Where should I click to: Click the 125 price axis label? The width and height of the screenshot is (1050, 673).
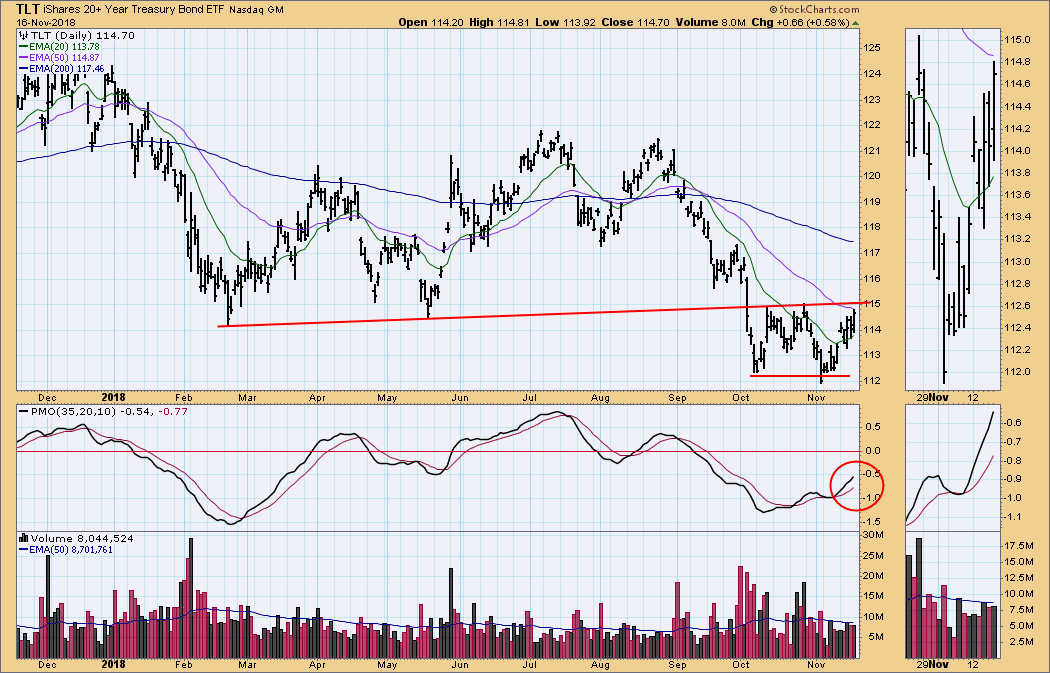pos(871,48)
